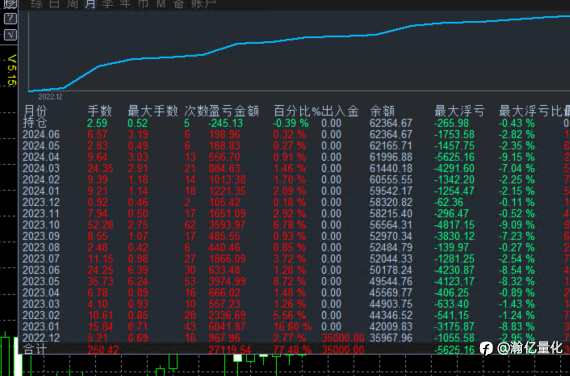The height and width of the screenshot is (376, 570).
Task: Open help with the question mark icon
Action: [10, 19]
